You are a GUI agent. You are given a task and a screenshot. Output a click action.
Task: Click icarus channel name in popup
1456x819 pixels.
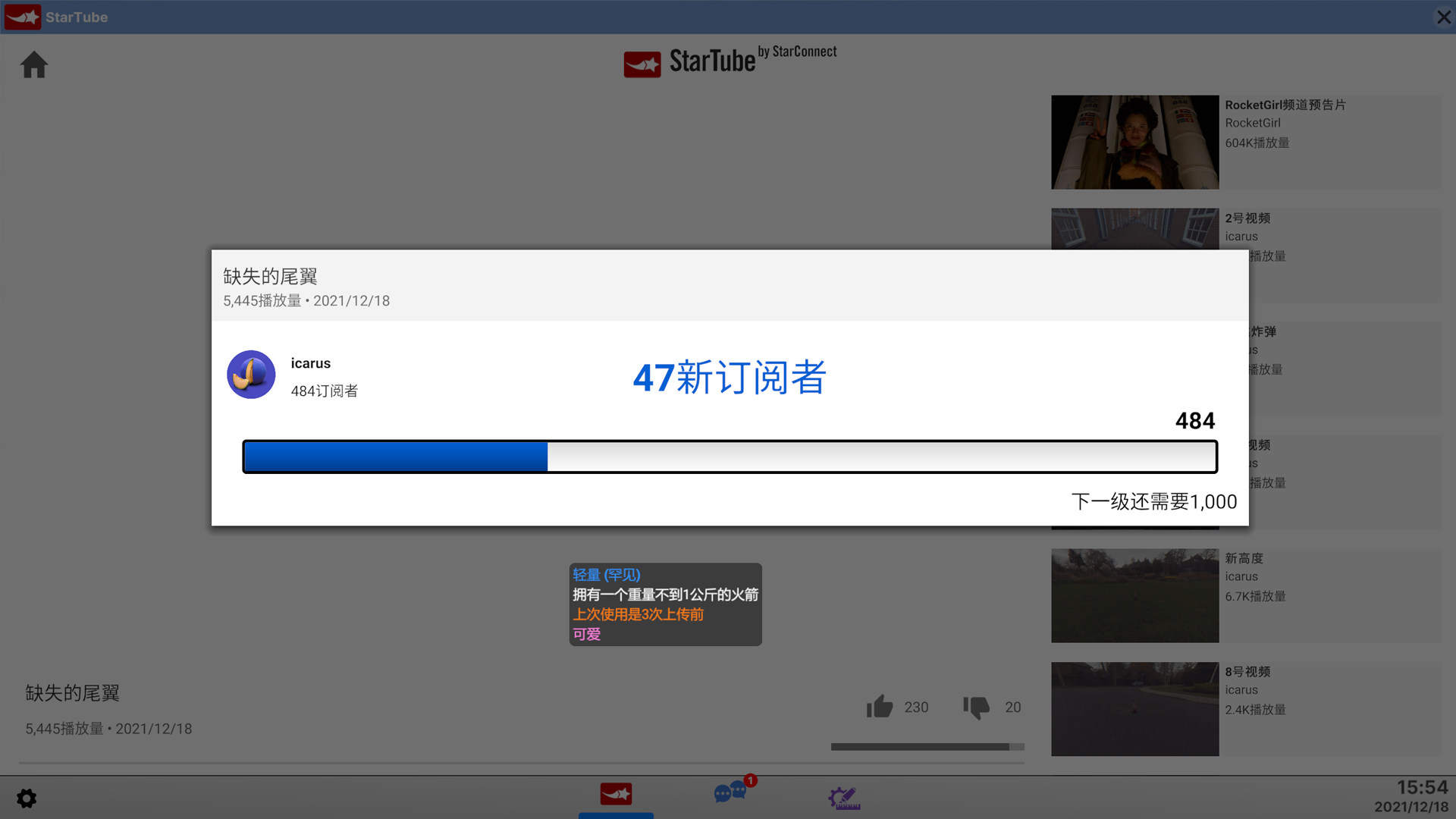[x=310, y=363]
